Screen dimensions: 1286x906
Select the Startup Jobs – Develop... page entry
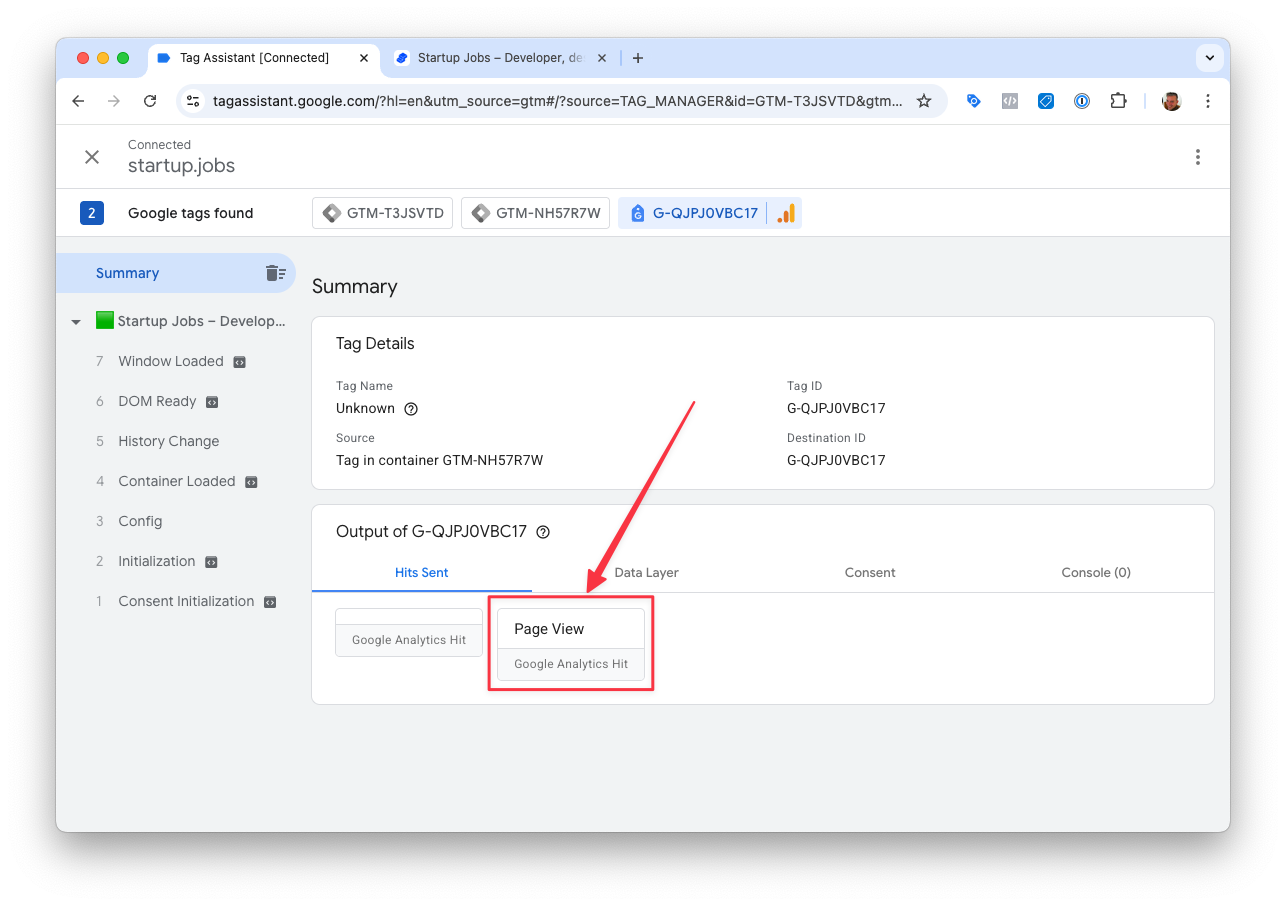coord(191,321)
